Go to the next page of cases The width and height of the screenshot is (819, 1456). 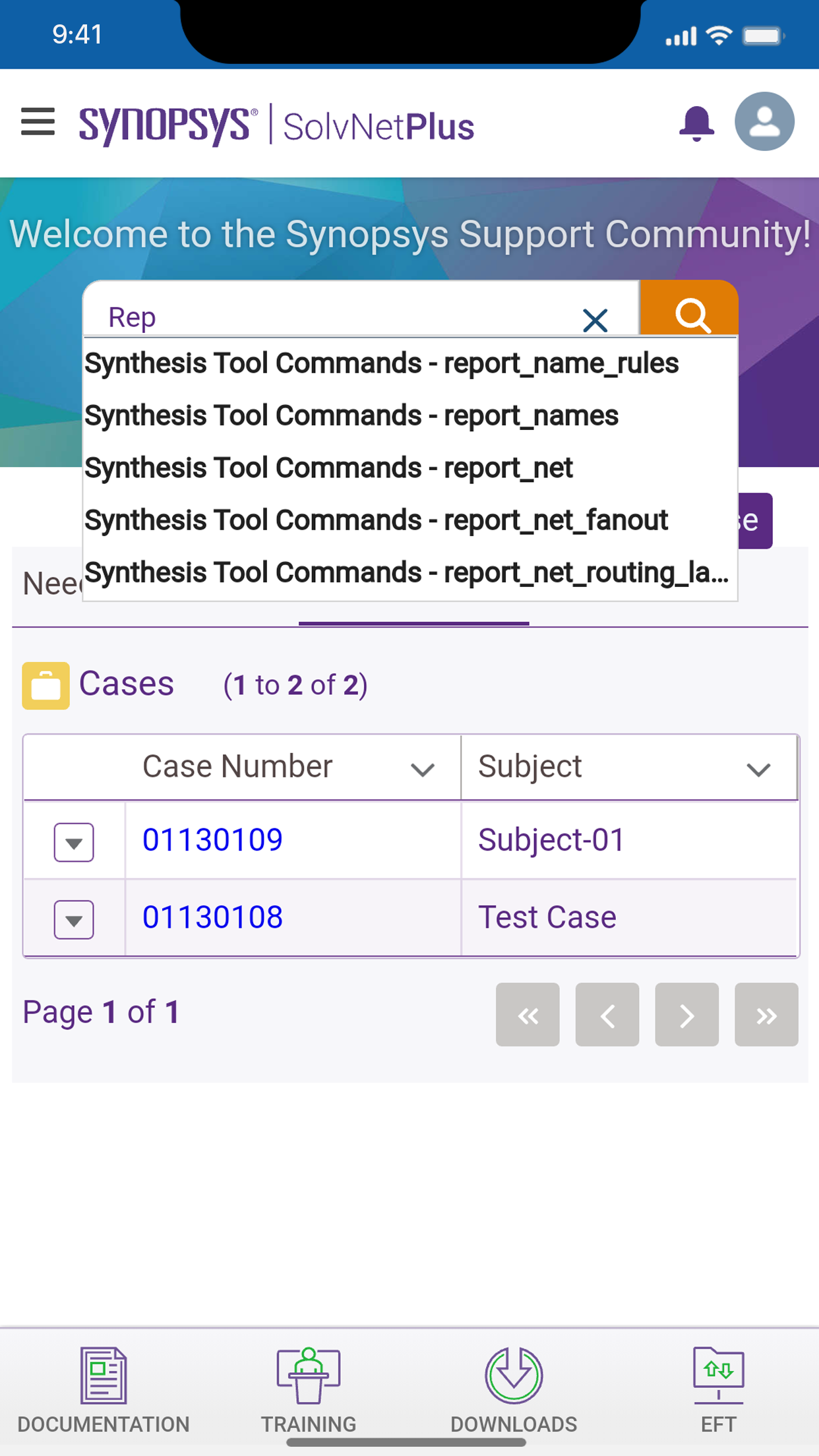tap(687, 1015)
